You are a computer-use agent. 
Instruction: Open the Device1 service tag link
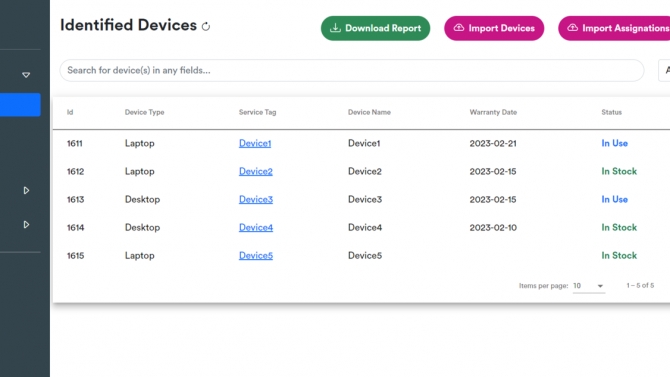255,143
